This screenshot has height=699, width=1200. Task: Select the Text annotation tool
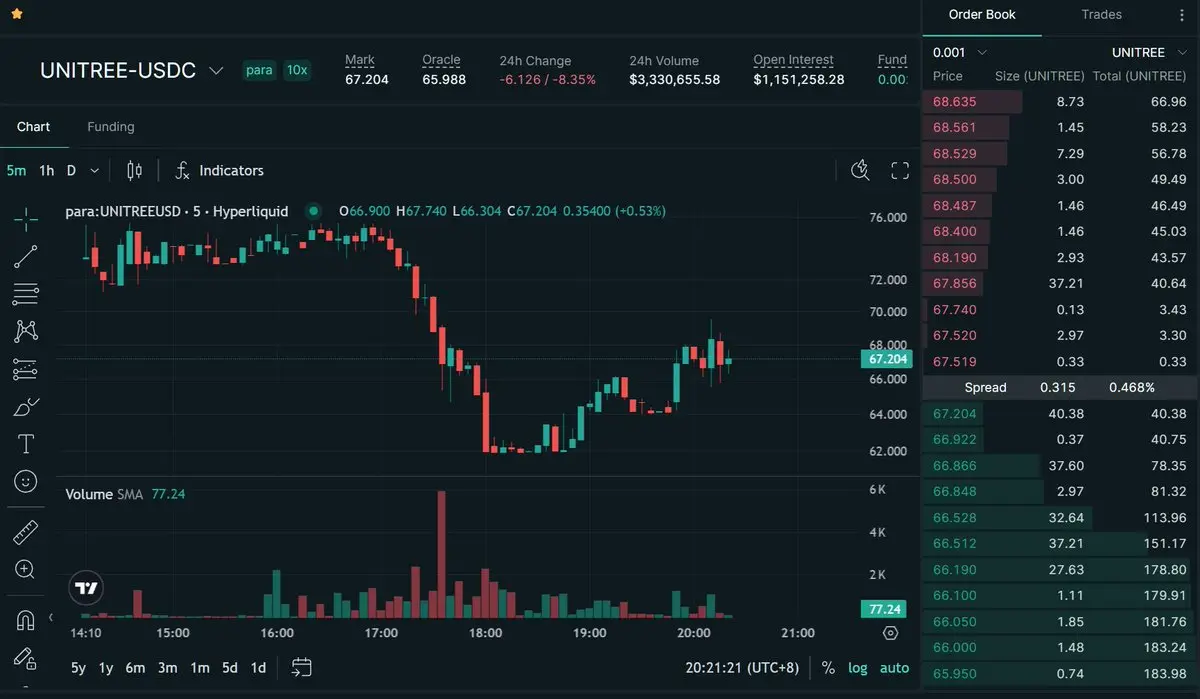26,444
